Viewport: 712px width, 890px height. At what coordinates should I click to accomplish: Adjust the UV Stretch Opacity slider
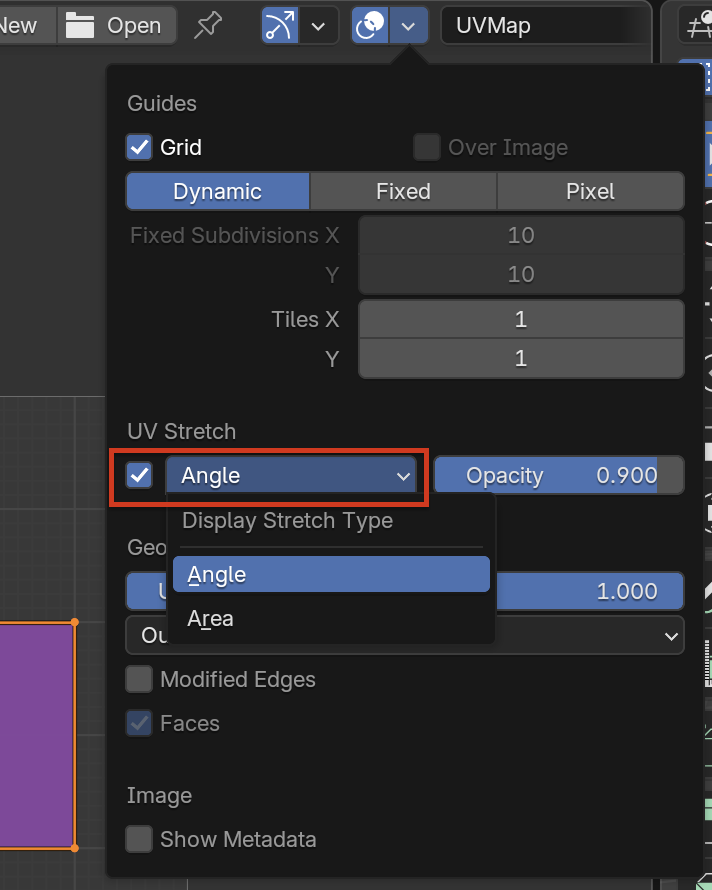pyautogui.click(x=558, y=476)
